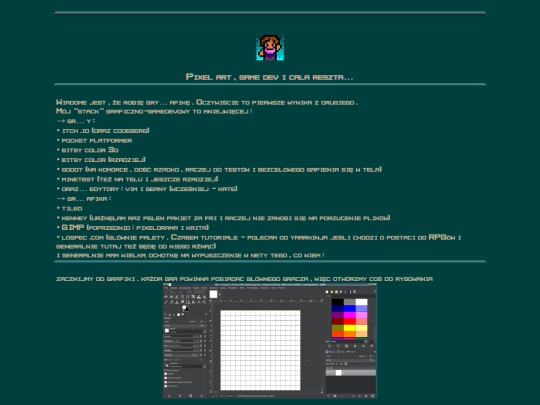Click the 'bitsy color (rzadziej)' bullet

click(x=101, y=160)
